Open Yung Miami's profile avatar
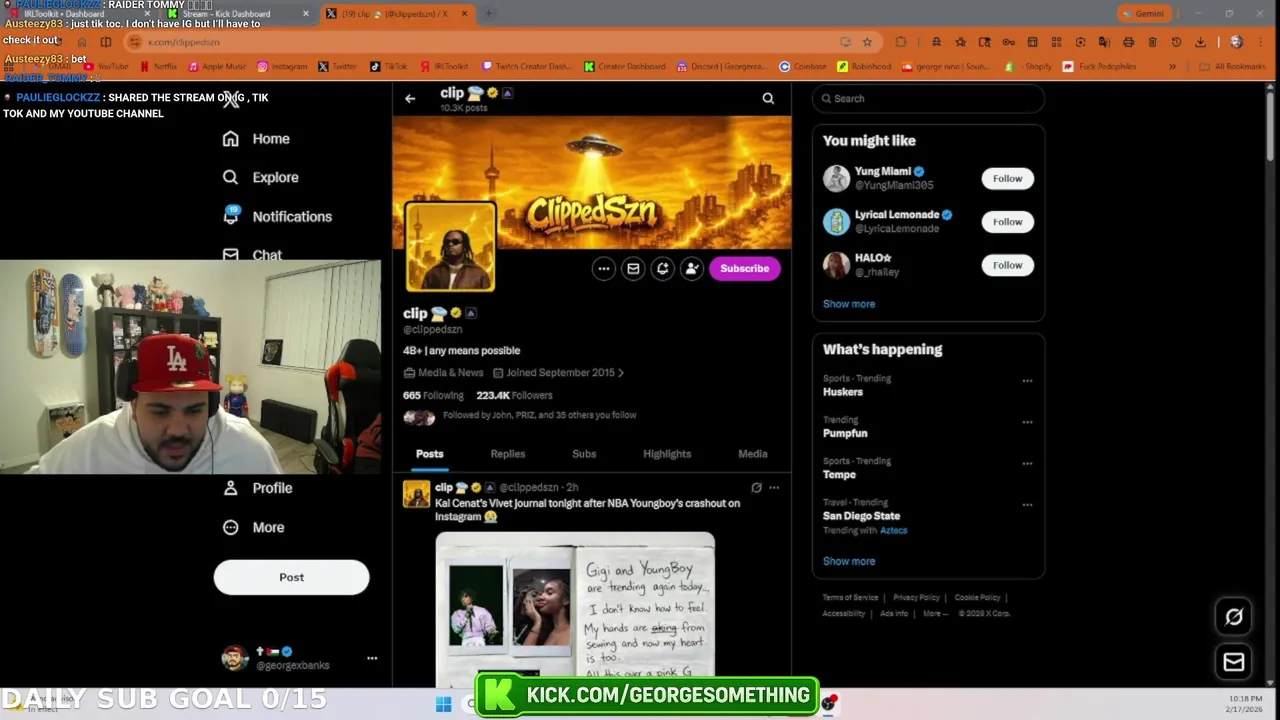 (836, 178)
